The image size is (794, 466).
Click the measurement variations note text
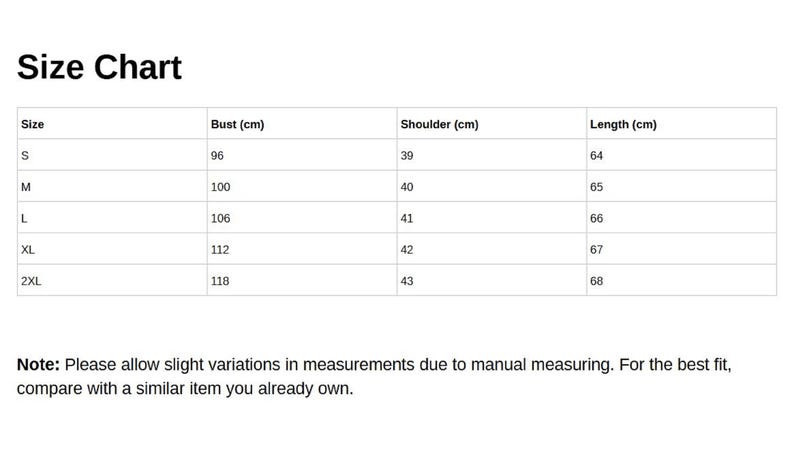pyautogui.click(x=374, y=376)
